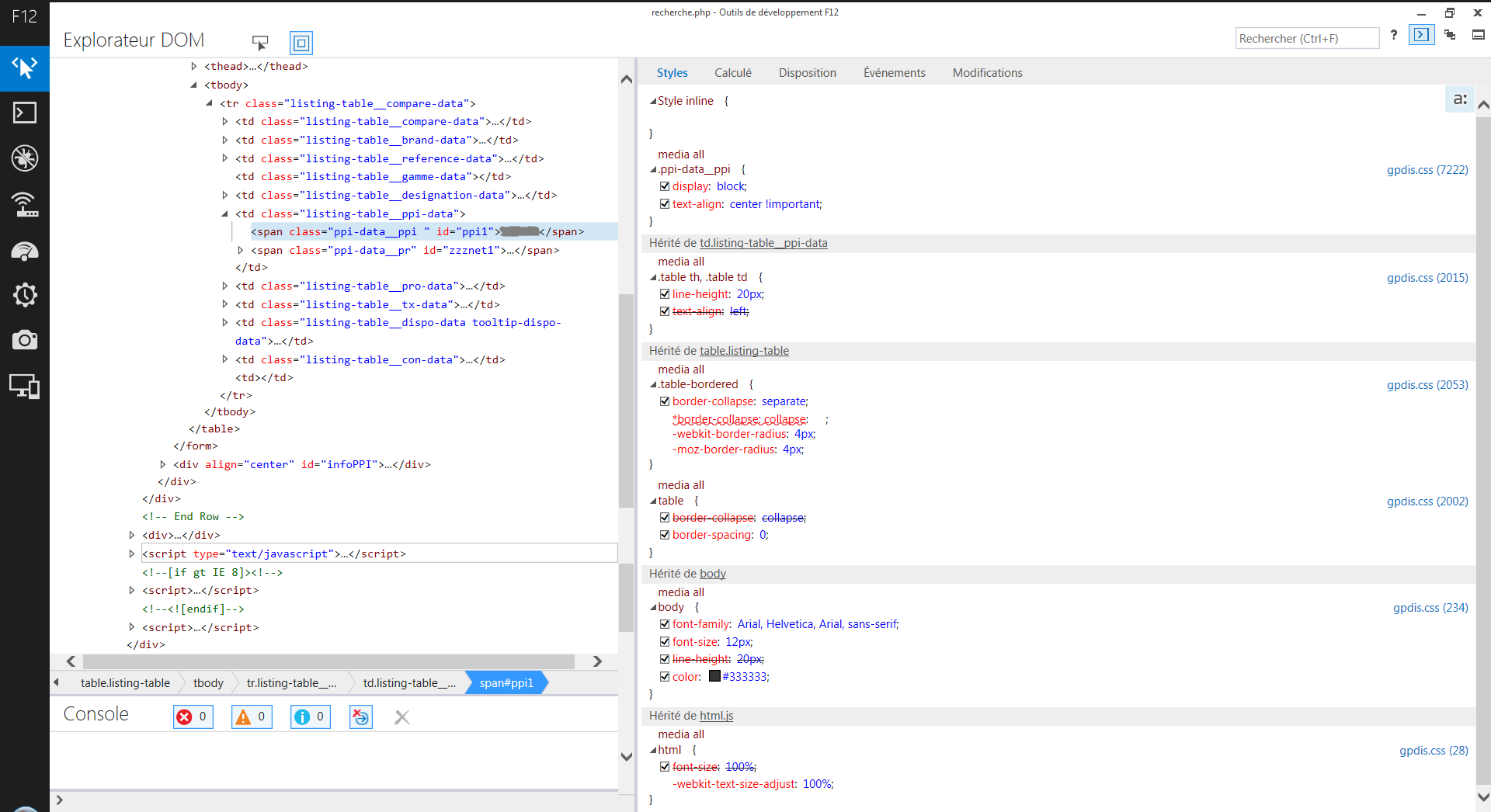Toggle console info messages filter
The height and width of the screenshot is (812, 1491).
point(311,717)
